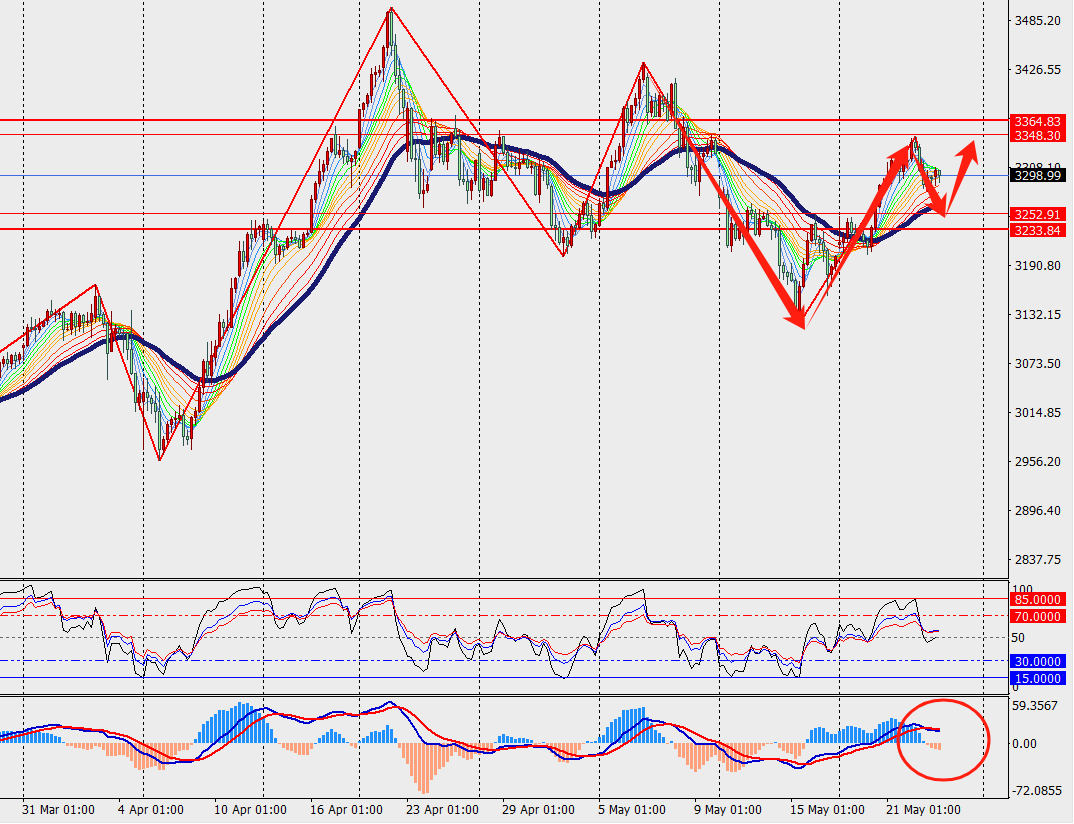
Task: Select the blue 30.0000 level label
Action: pyautogui.click(x=1038, y=661)
